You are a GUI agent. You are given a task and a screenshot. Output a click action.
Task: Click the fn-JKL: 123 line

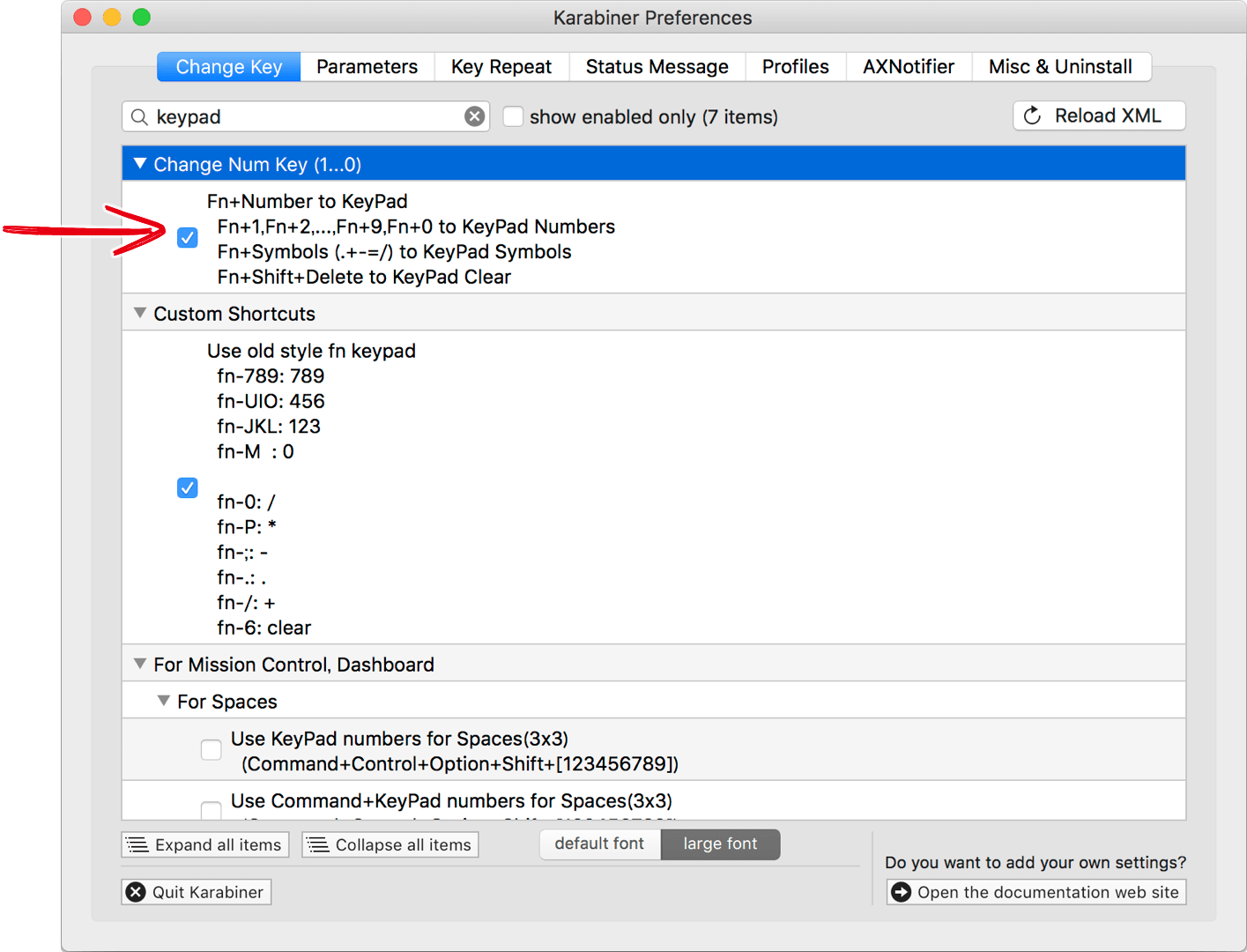[269, 427]
